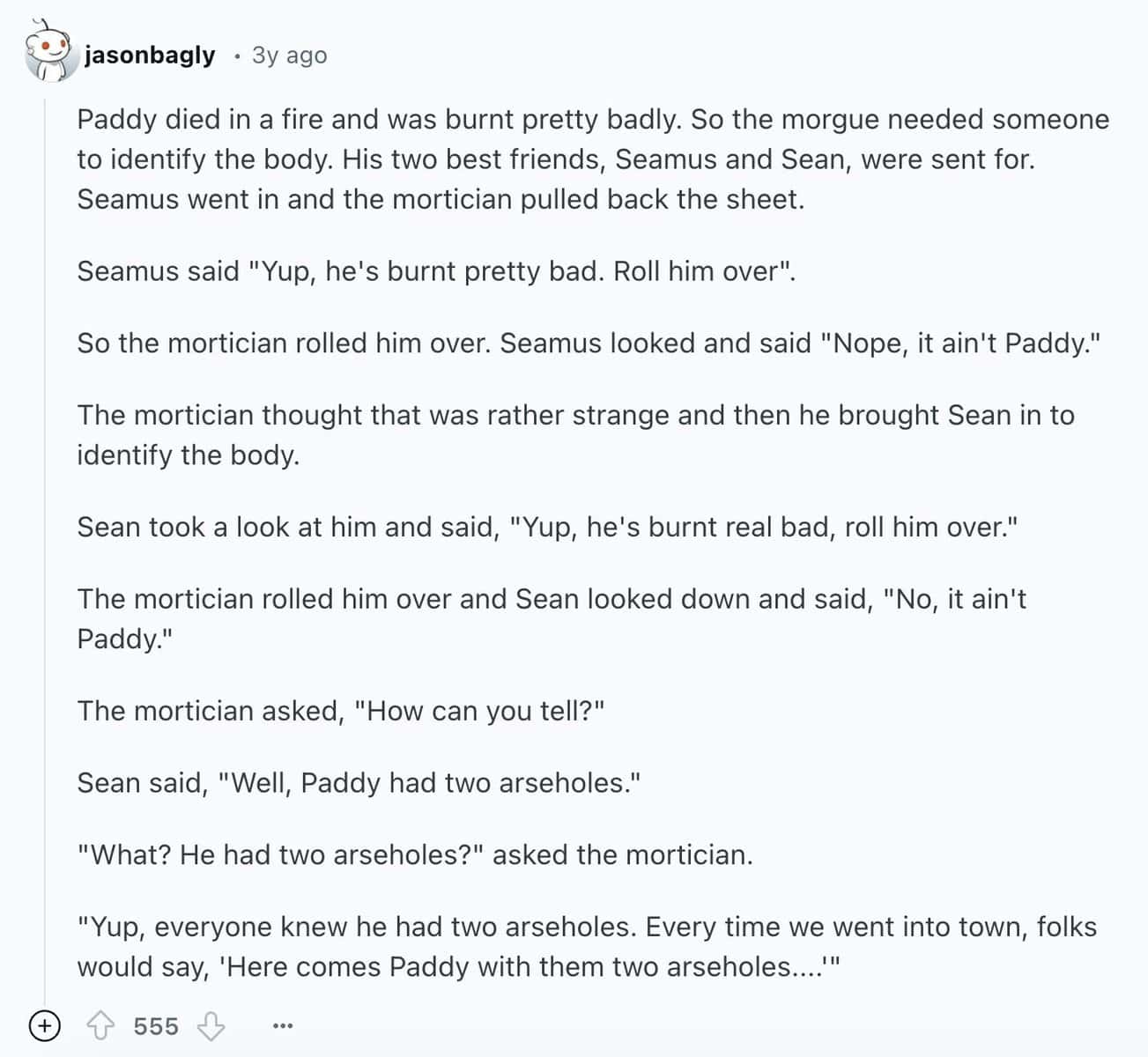The width and height of the screenshot is (1148, 1057).
Task: Click the paragraph 'The mortician thought that was rather strange'
Action: (574, 416)
